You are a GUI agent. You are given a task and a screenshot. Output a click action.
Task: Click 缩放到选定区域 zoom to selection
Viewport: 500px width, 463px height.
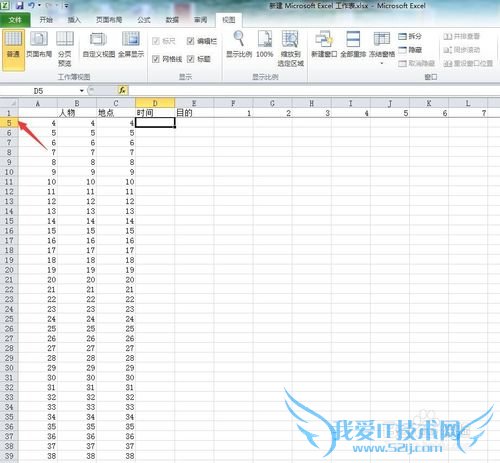click(x=291, y=49)
